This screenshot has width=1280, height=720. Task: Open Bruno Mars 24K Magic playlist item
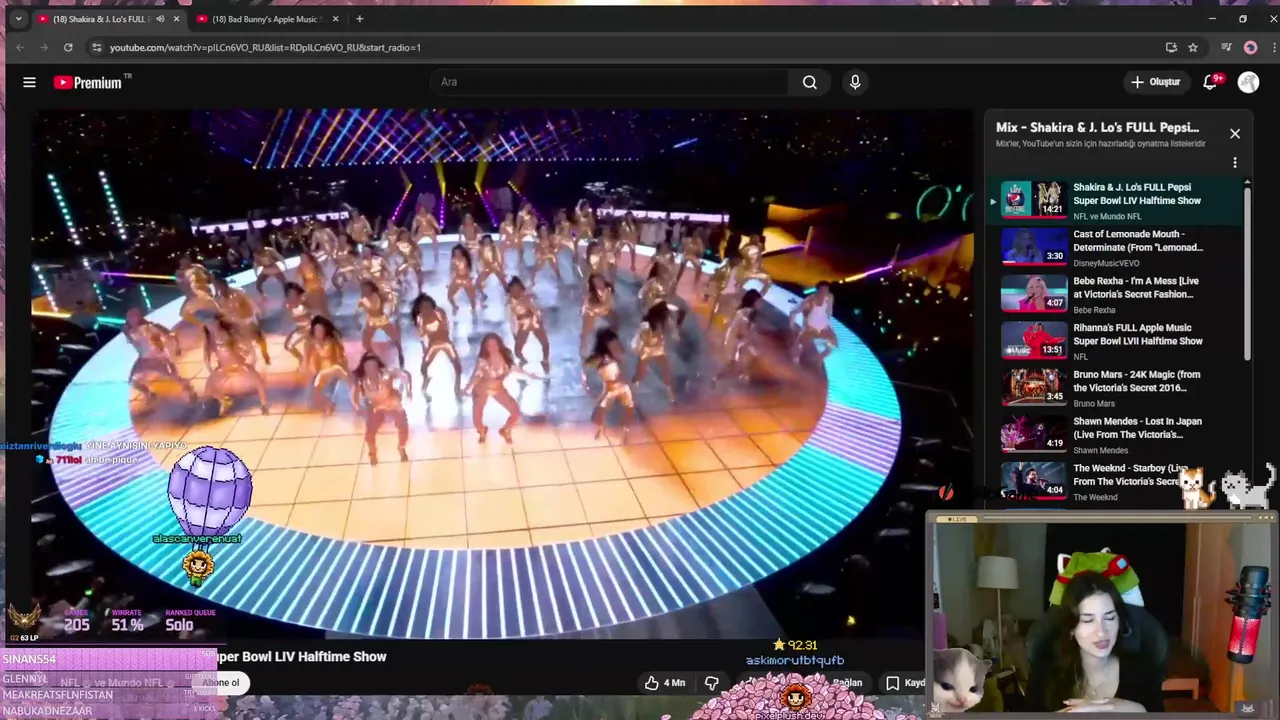(1115, 387)
